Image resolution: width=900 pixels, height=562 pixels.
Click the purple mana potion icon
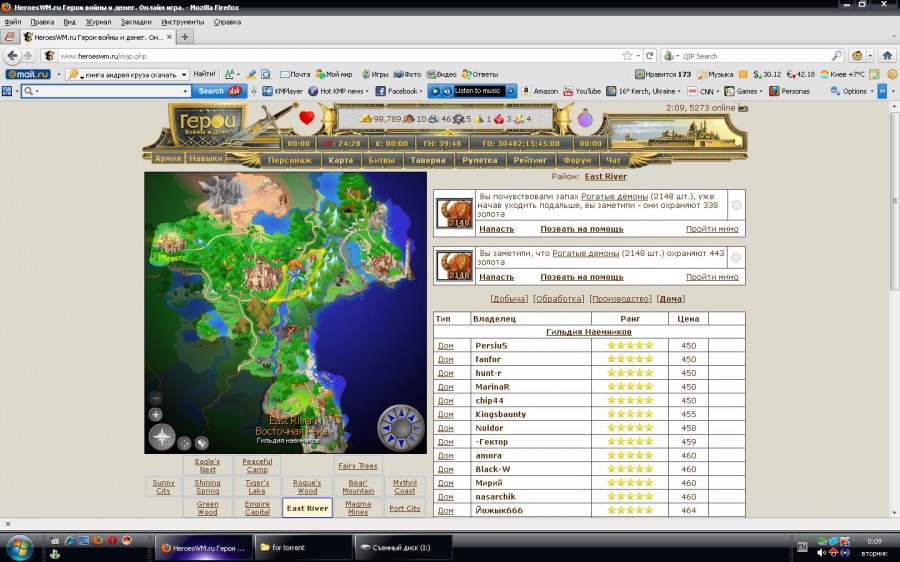point(585,119)
